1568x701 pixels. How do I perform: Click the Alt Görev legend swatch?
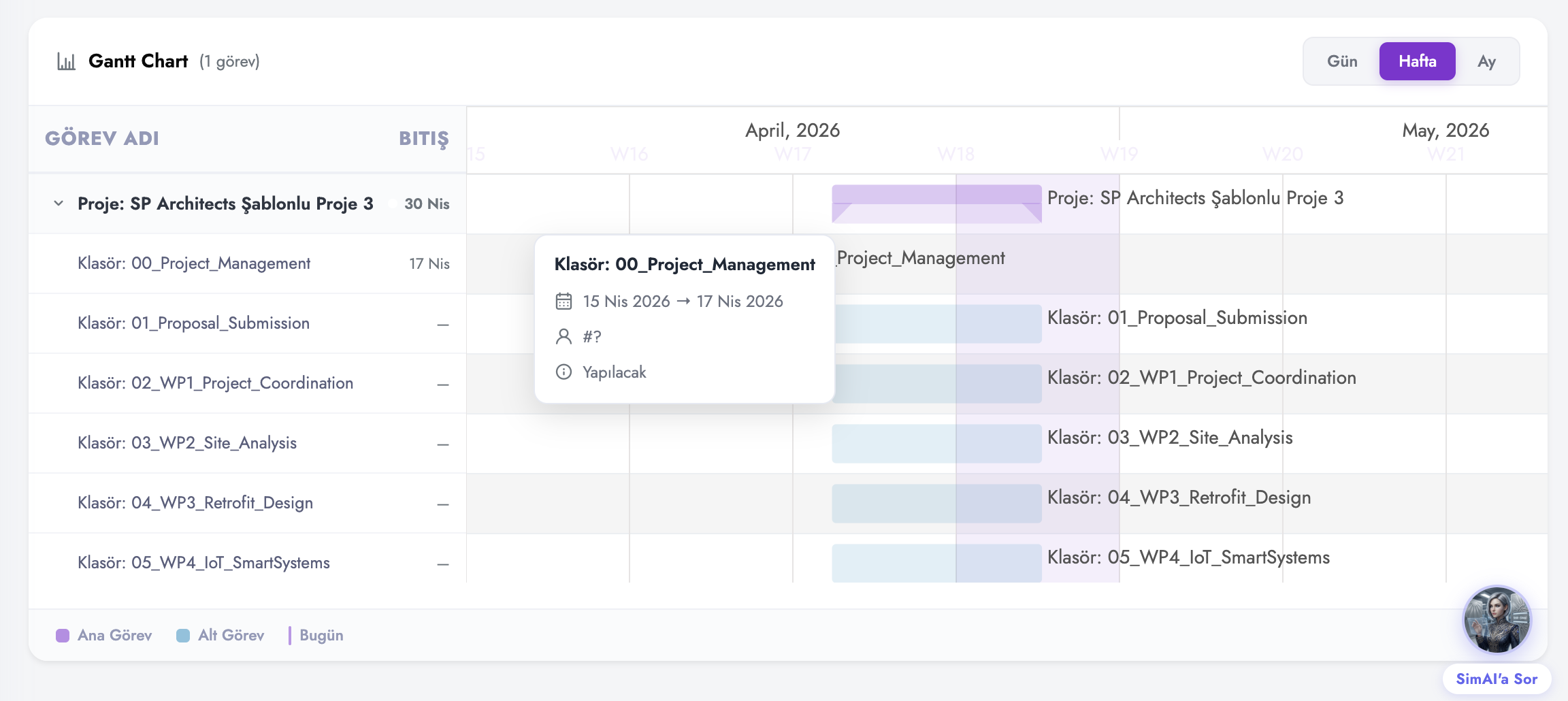coord(183,636)
